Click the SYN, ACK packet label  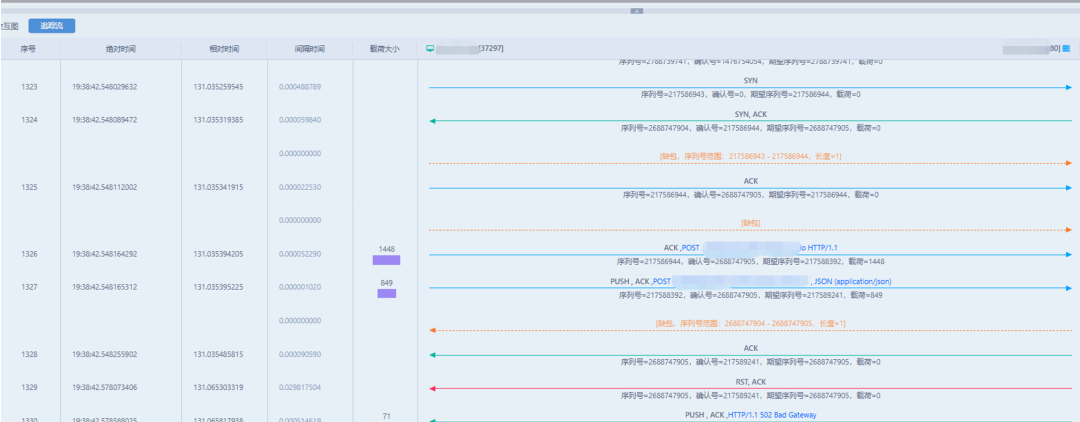751,114
